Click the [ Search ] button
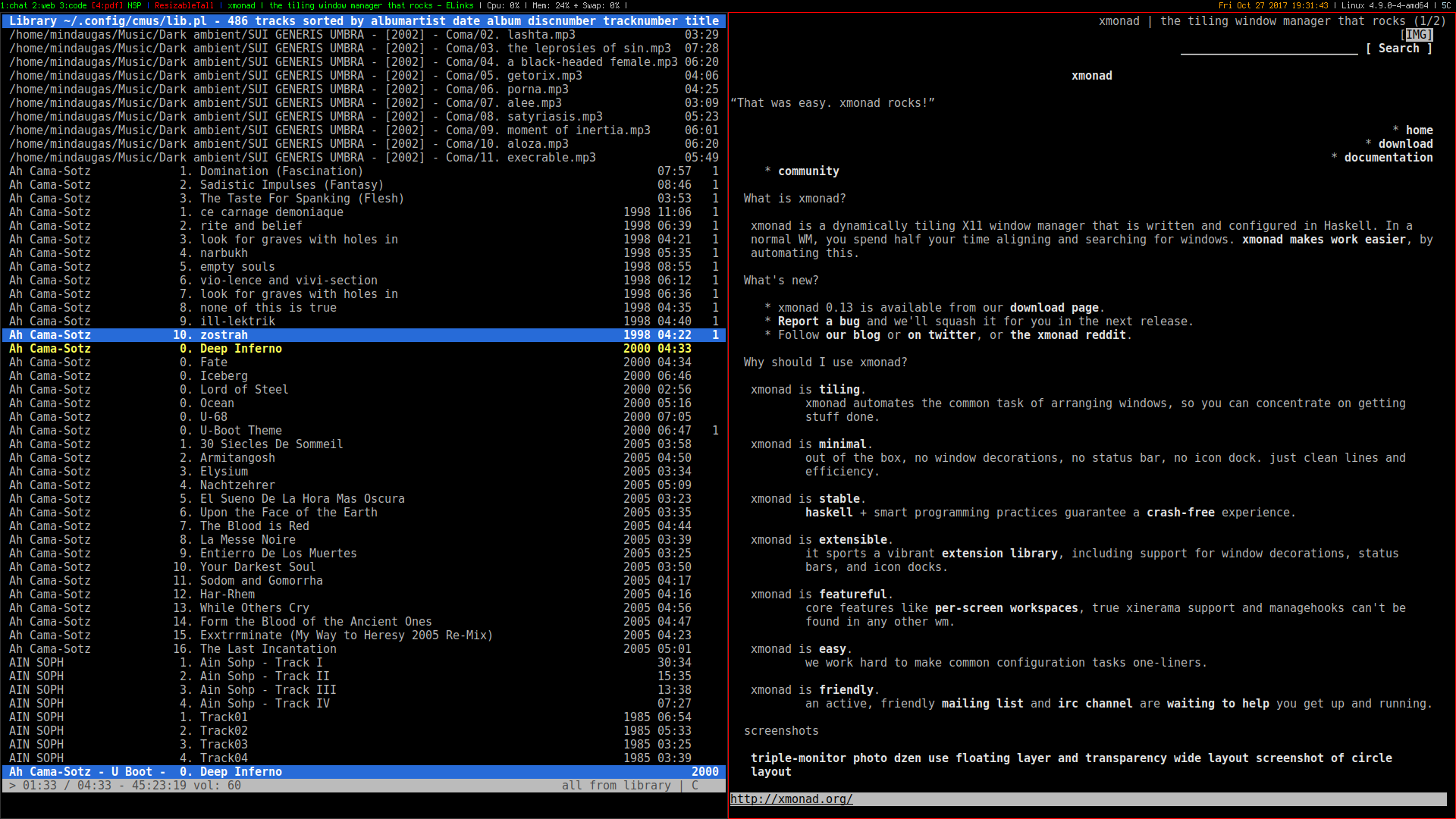This screenshot has height=819, width=1456. (x=1399, y=49)
